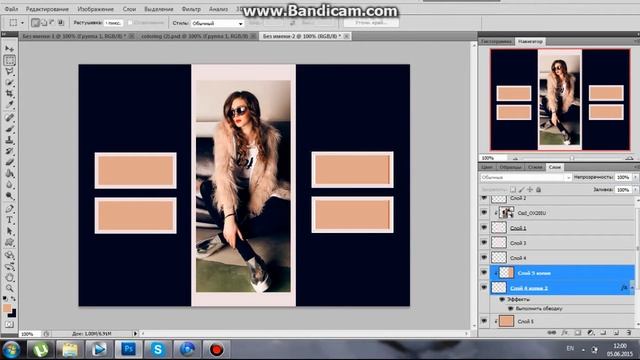Screen dimensions: 640x360
Task: Click the link layers icon
Action: 552,333
